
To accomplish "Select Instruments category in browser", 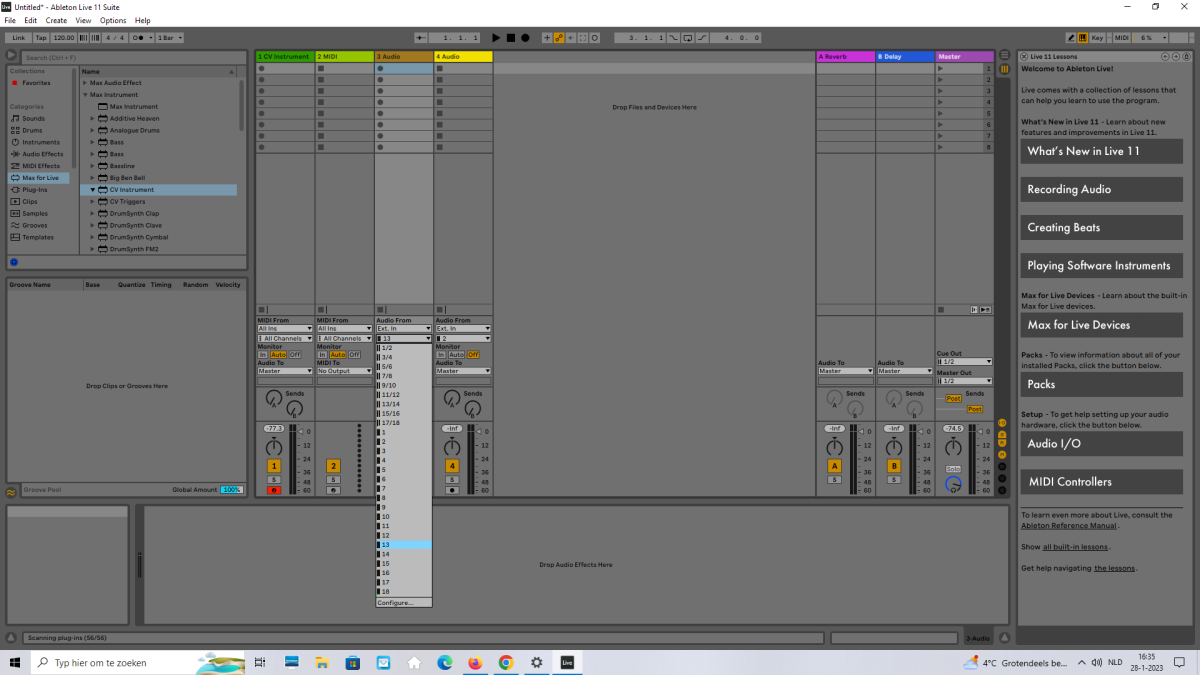I will tap(41, 142).
